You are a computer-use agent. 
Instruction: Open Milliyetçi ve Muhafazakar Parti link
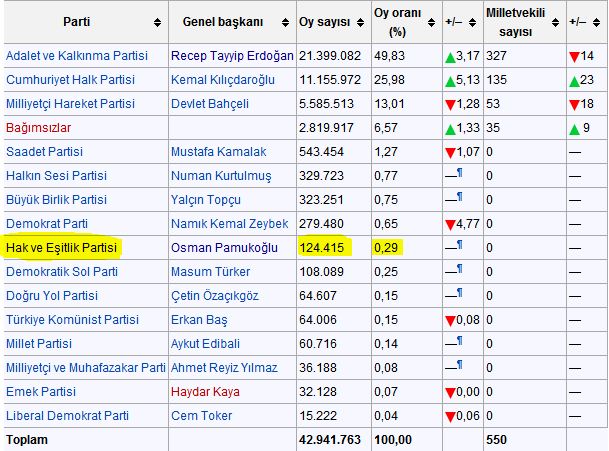[x=86, y=367]
